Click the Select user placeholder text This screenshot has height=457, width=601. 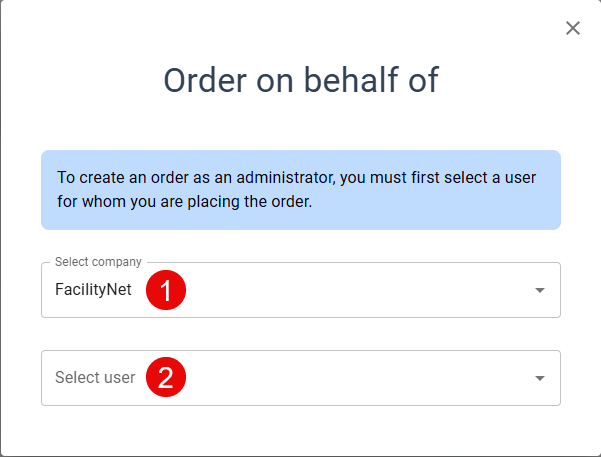95,377
